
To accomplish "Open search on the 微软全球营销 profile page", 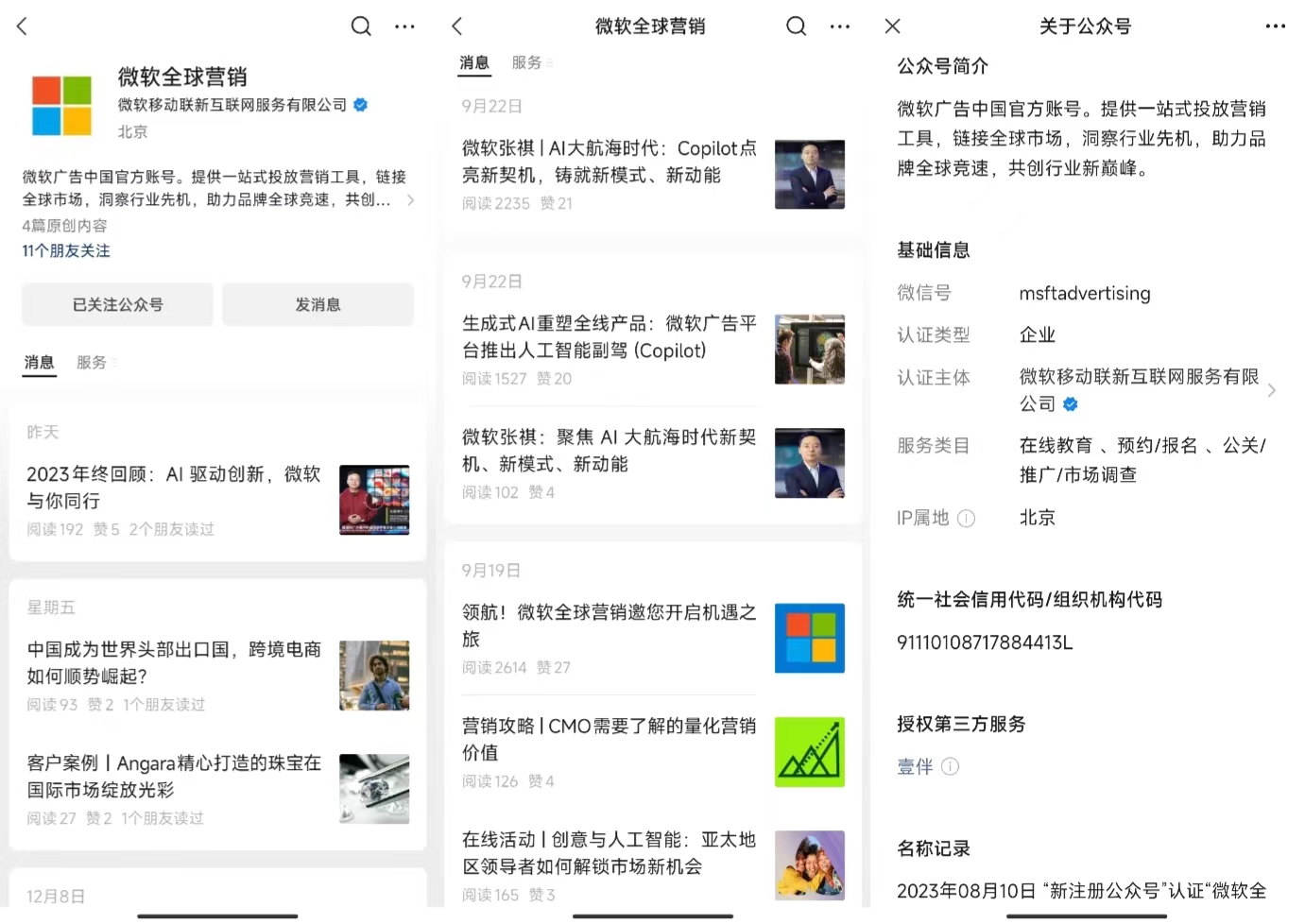I will coord(361,26).
